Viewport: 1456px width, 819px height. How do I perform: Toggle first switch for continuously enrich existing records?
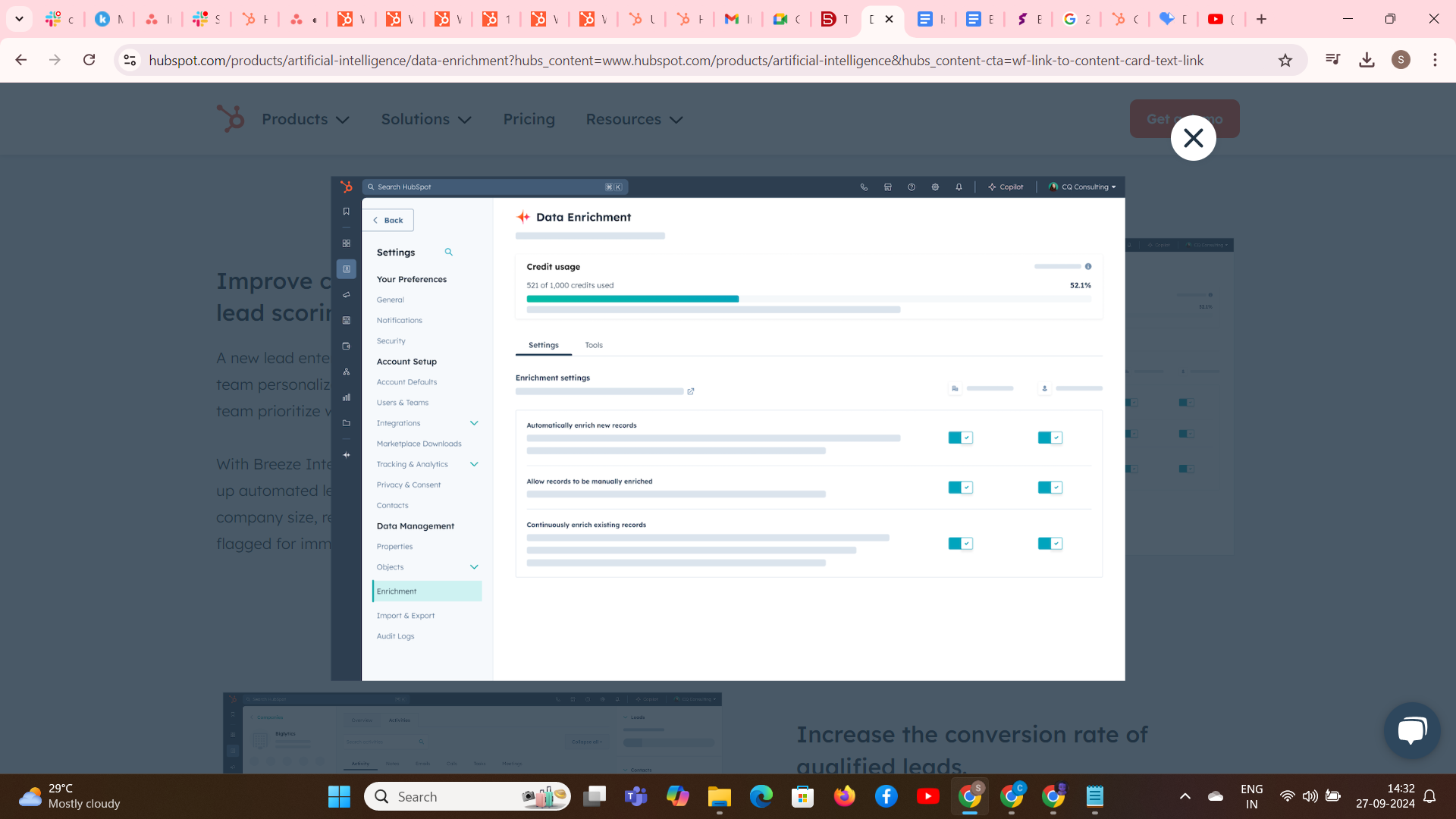[x=960, y=543]
